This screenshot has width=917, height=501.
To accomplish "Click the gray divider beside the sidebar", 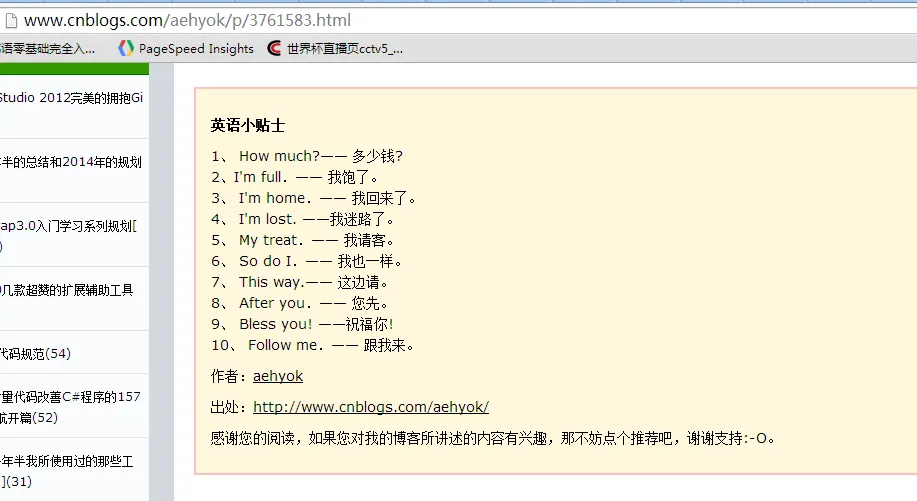I will pos(161,282).
